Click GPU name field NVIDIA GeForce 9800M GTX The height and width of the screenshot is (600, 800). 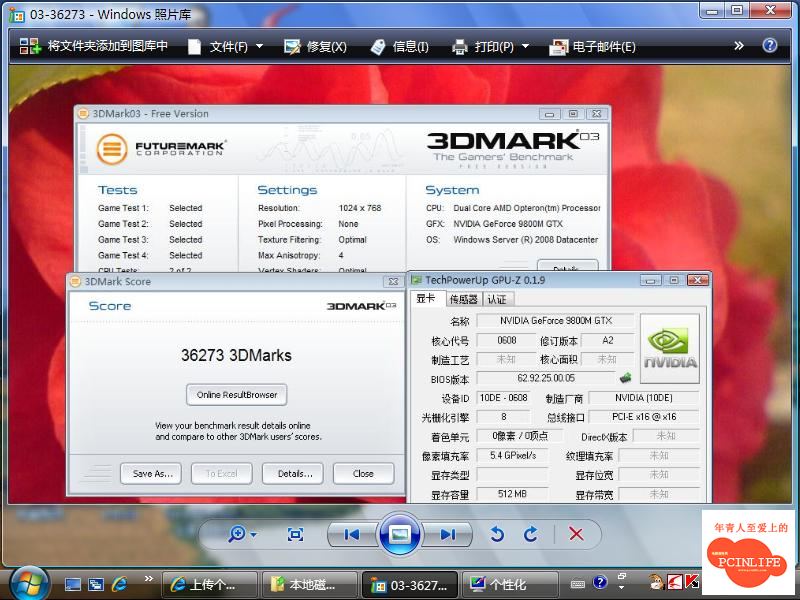(556, 320)
